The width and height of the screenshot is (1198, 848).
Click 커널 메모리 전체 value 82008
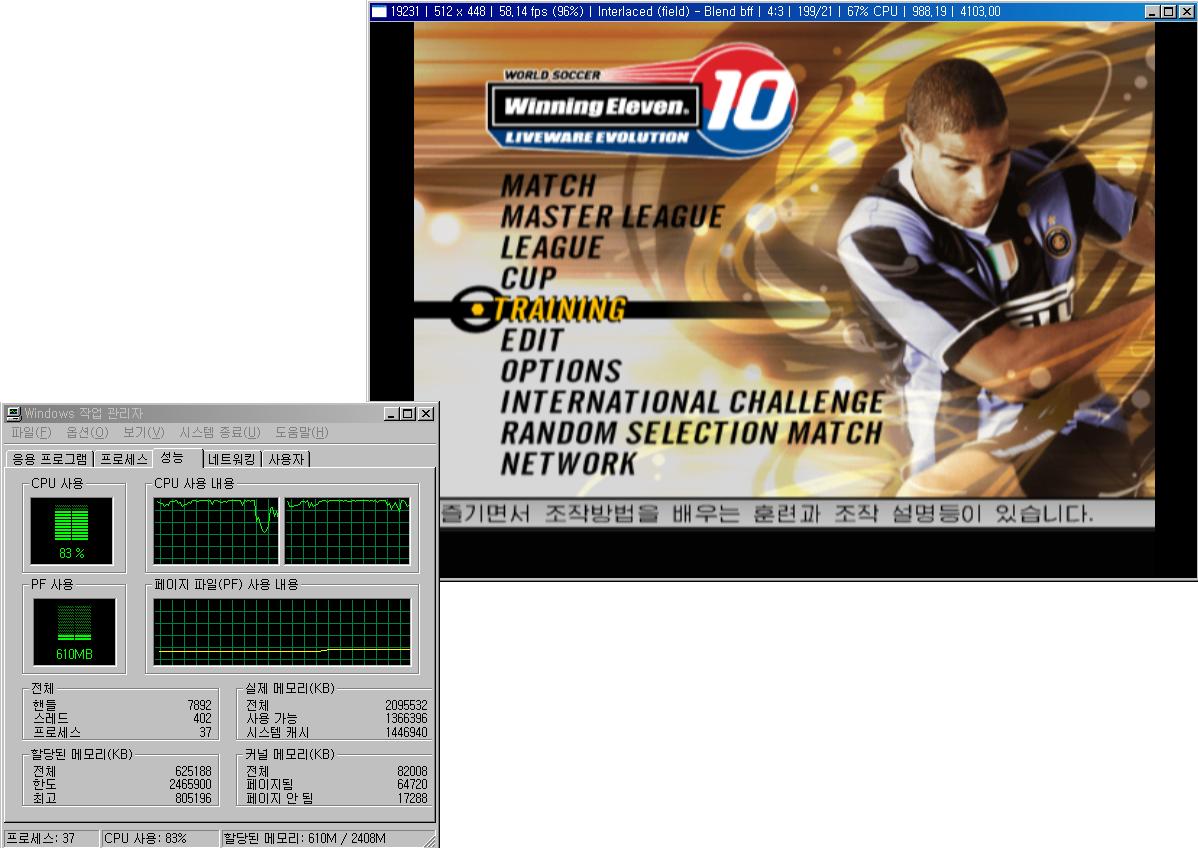click(413, 772)
